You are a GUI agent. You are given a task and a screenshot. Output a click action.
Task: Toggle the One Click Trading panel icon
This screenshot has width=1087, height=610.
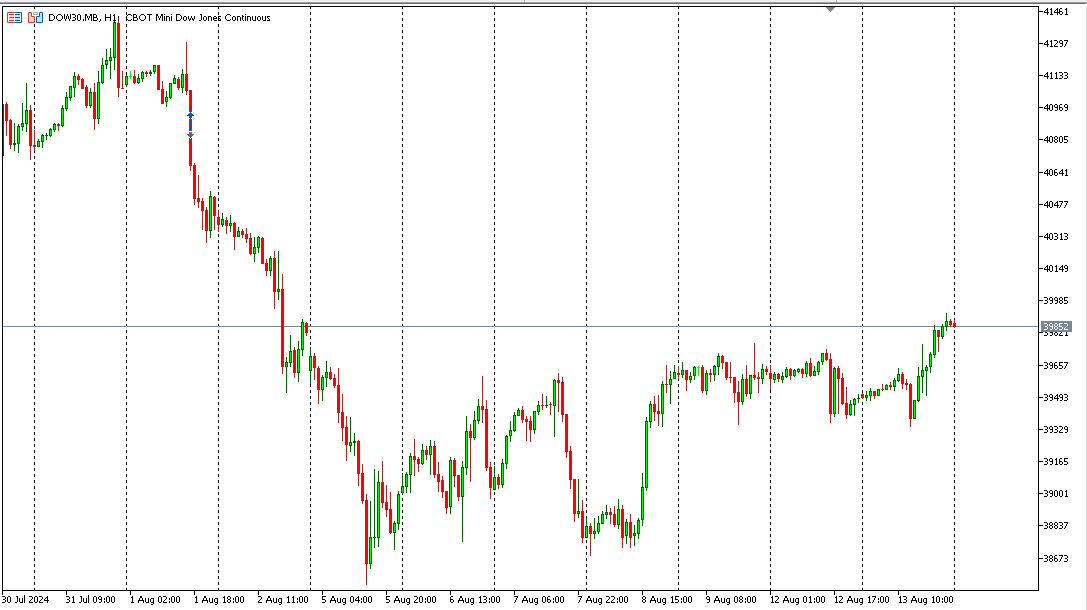click(x=35, y=17)
